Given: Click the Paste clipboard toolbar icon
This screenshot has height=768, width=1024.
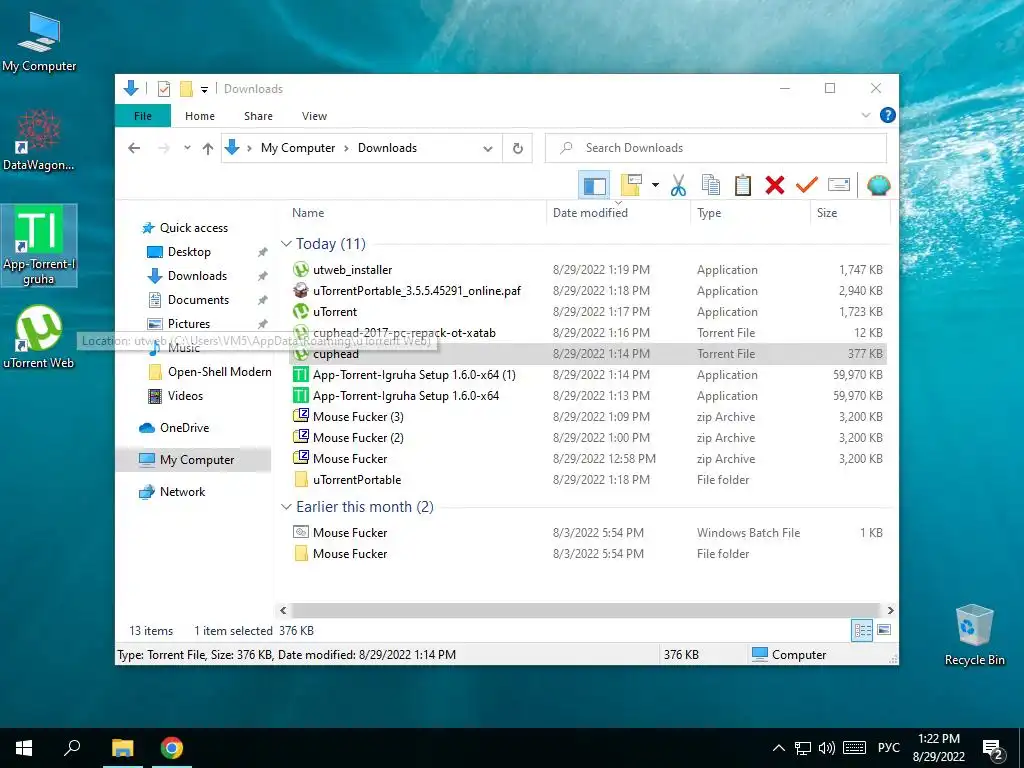Looking at the screenshot, I should pos(743,185).
